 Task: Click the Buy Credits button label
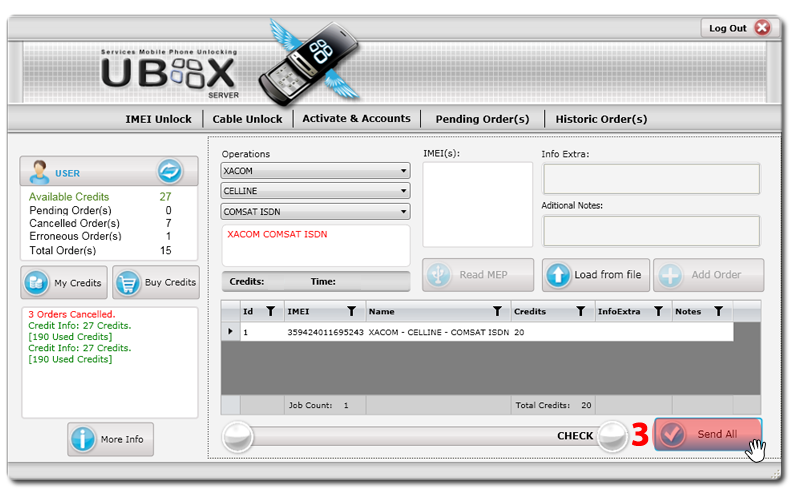coord(170,282)
